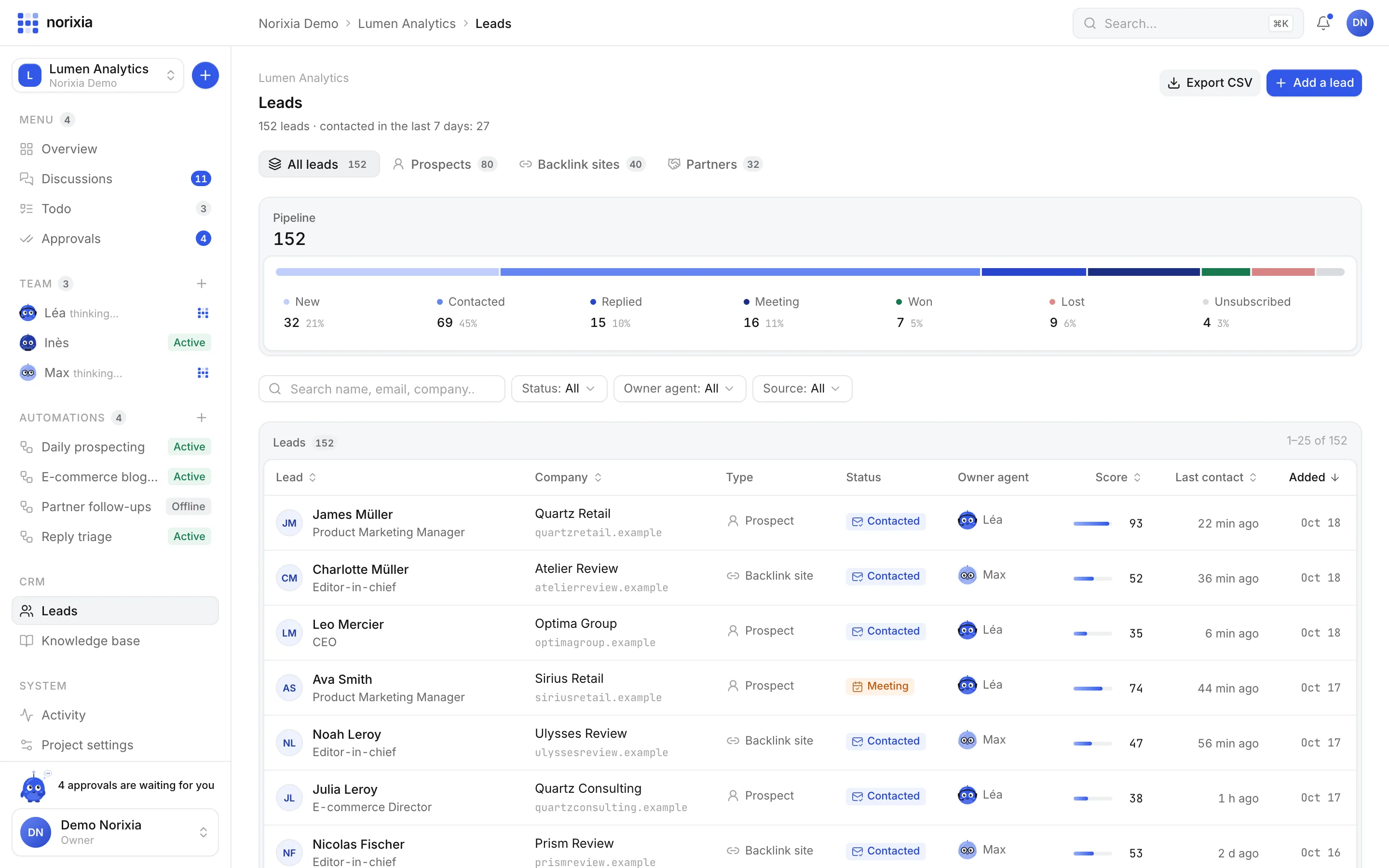1389x868 pixels.
Task: Switch to the All leads tab
Action: pos(319,164)
